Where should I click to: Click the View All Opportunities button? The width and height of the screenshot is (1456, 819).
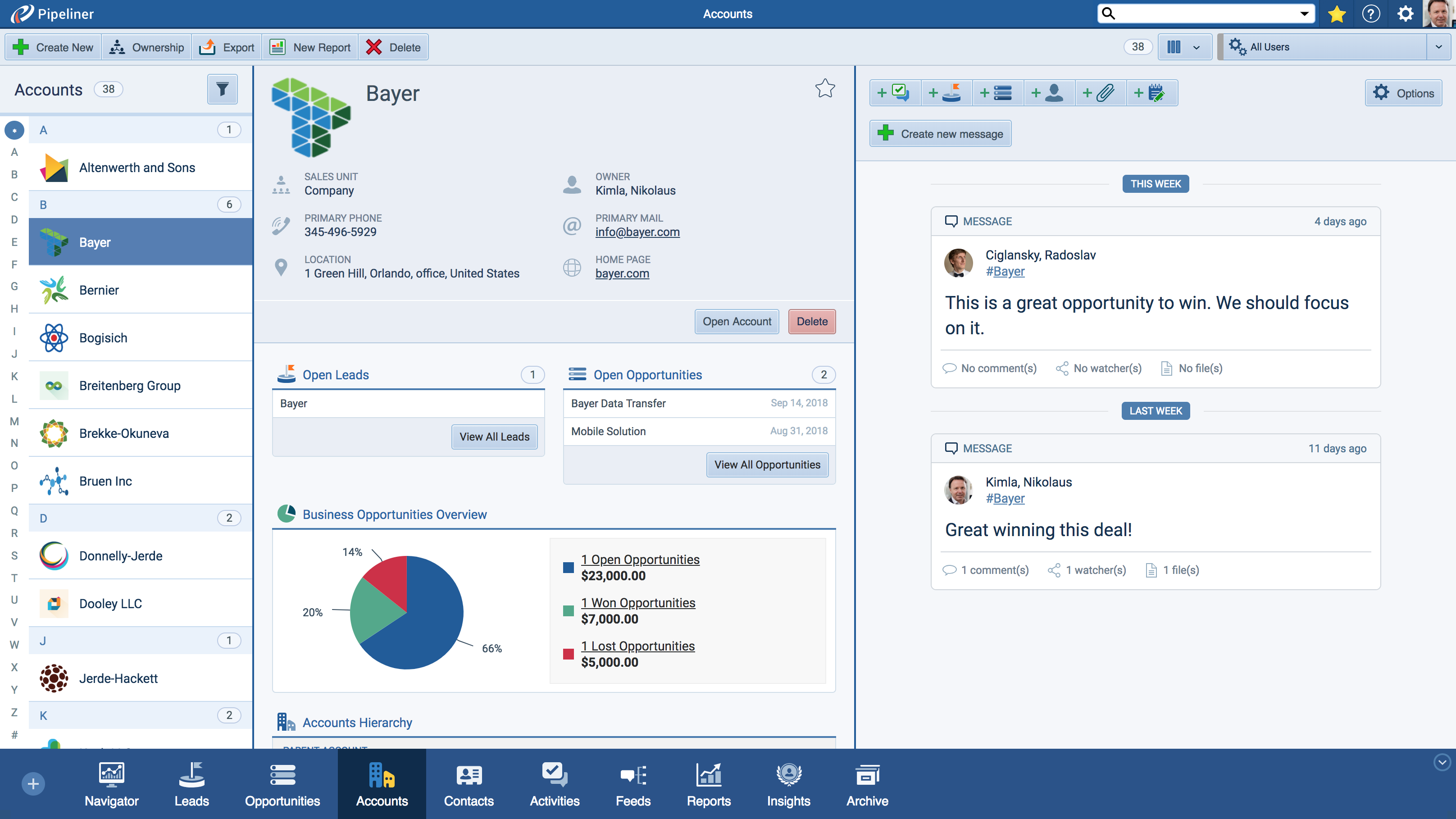click(767, 464)
